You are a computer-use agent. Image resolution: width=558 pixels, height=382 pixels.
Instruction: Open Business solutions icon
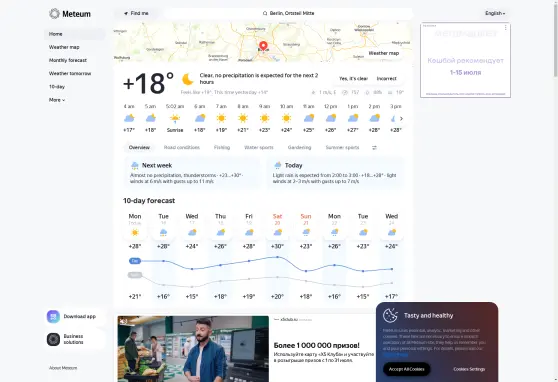point(53,339)
